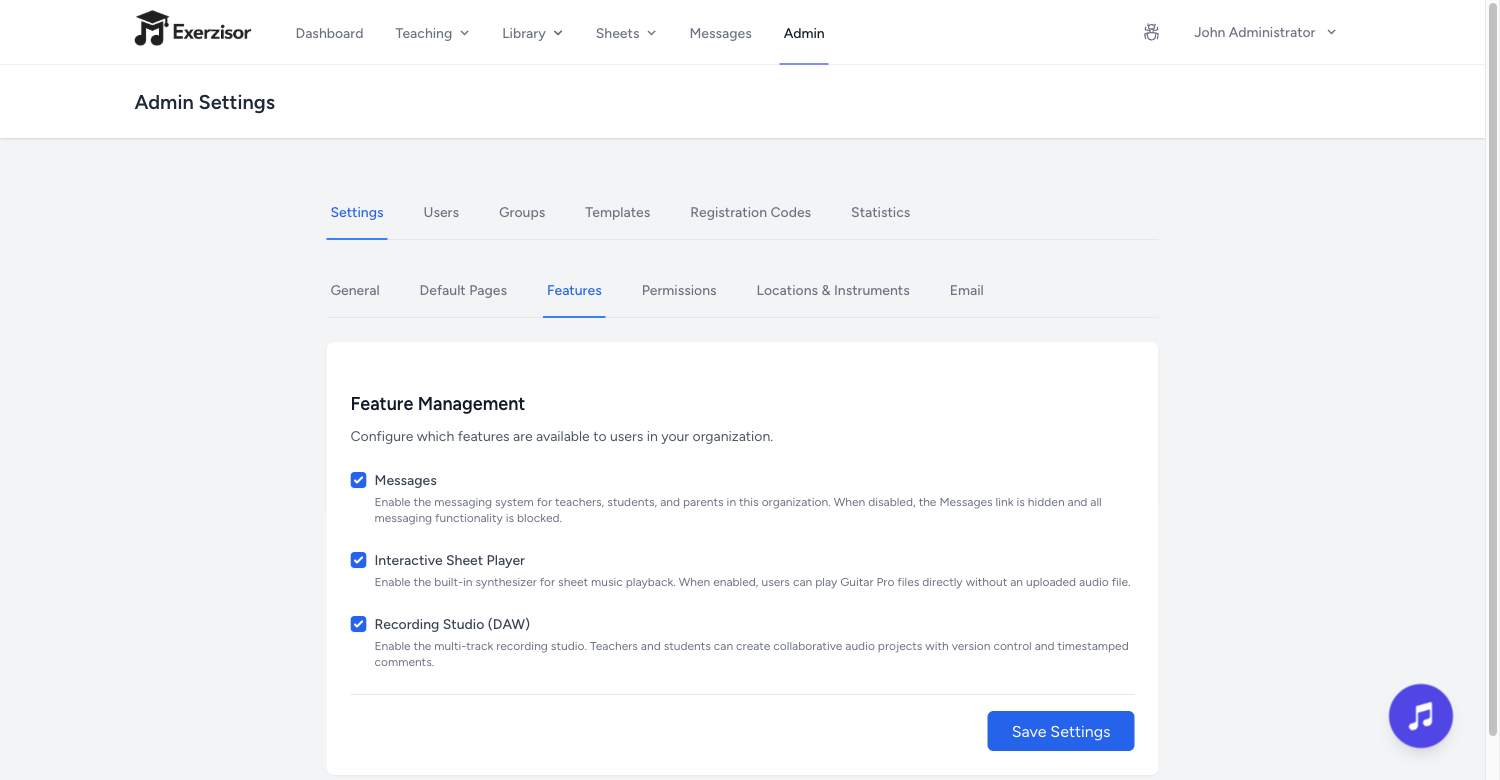
Task: Open the Sheets dropdown menu
Action: pyautogui.click(x=626, y=33)
